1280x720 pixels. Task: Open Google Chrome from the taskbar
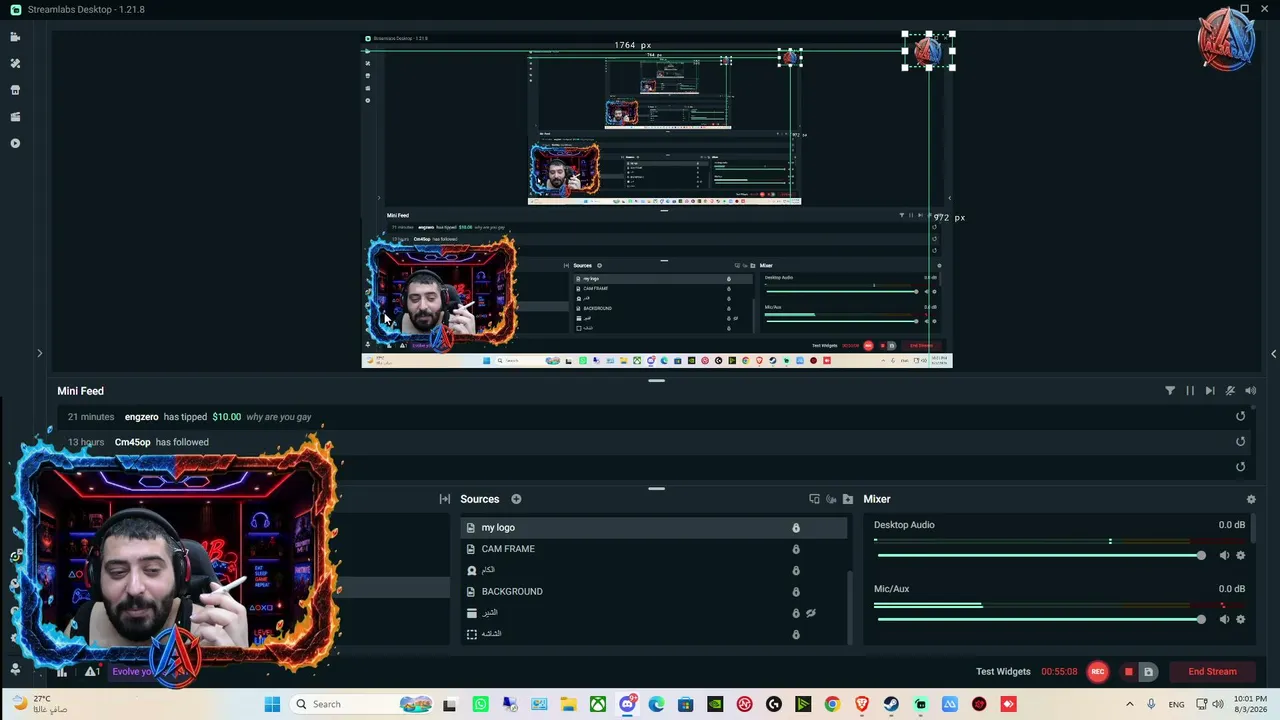pyautogui.click(x=832, y=704)
